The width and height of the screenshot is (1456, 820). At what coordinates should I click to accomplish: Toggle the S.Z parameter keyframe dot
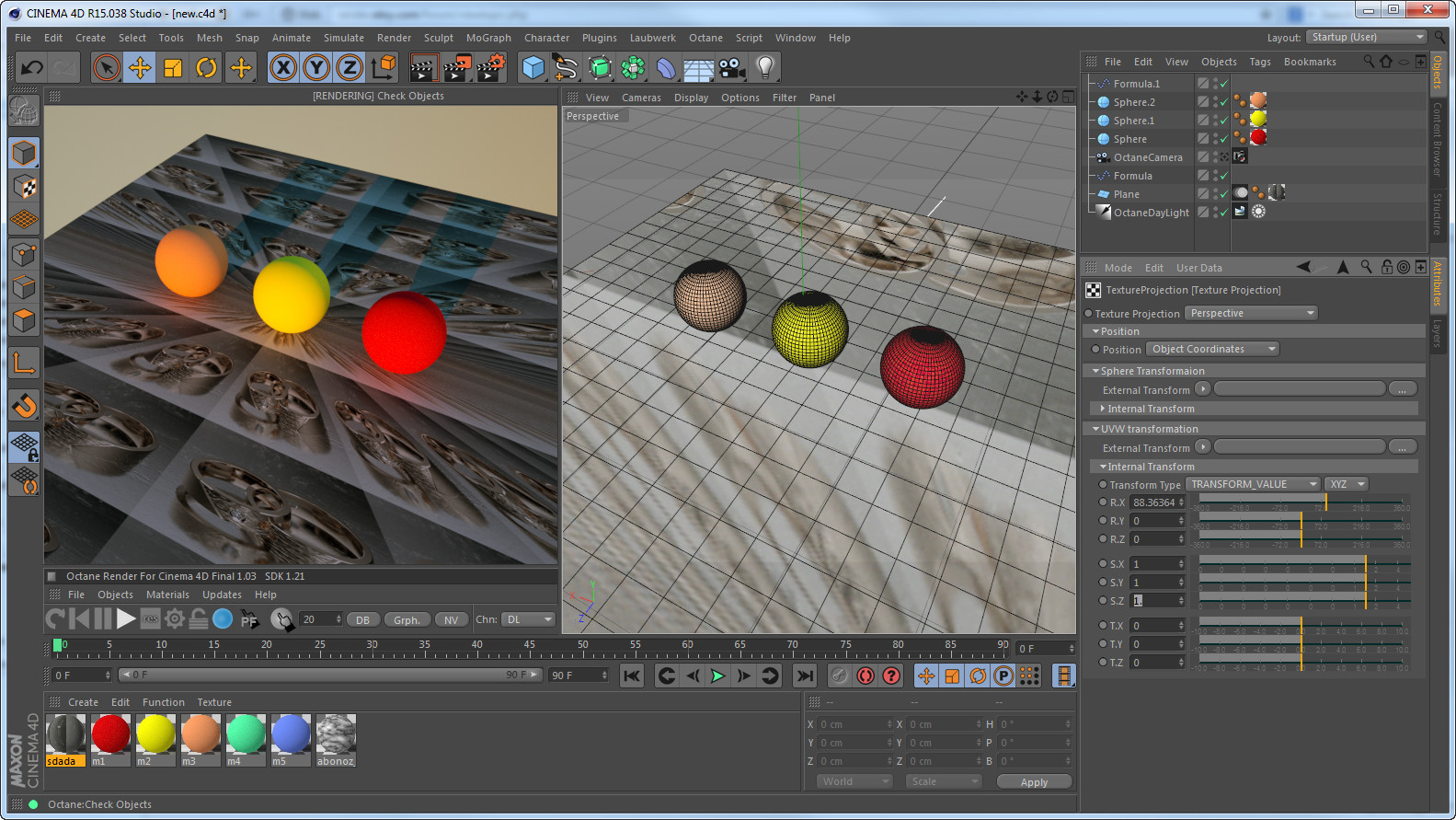point(1103,601)
